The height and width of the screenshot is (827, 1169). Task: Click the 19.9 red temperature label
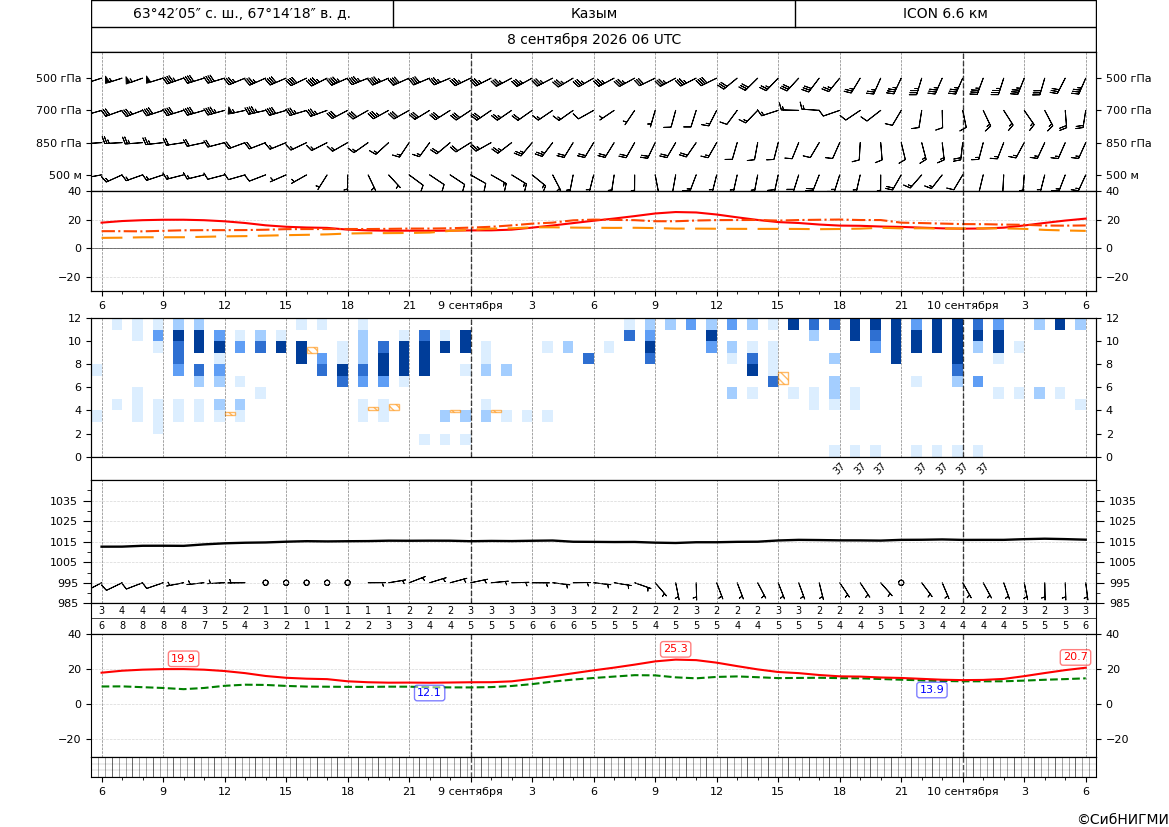click(x=183, y=658)
